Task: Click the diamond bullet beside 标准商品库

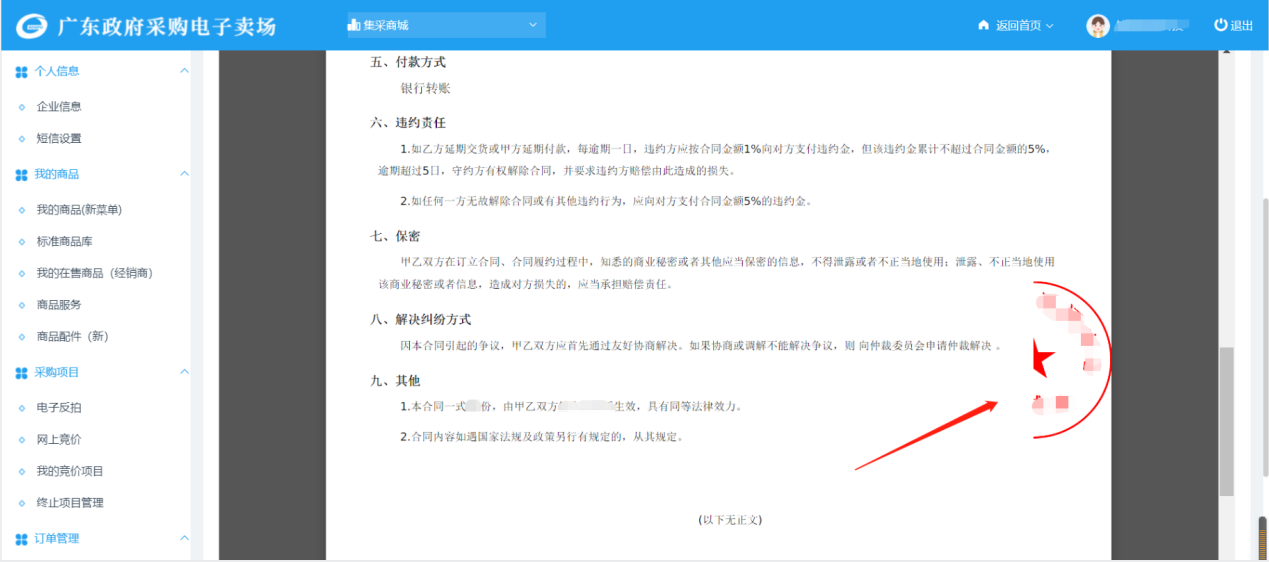Action: [x=23, y=242]
